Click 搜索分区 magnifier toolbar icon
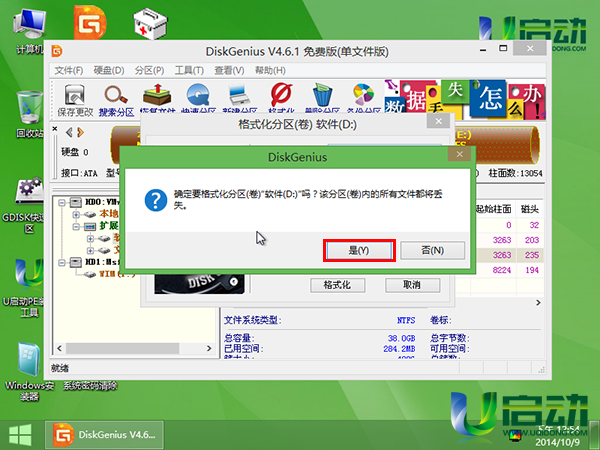The height and width of the screenshot is (450, 600). [116, 100]
